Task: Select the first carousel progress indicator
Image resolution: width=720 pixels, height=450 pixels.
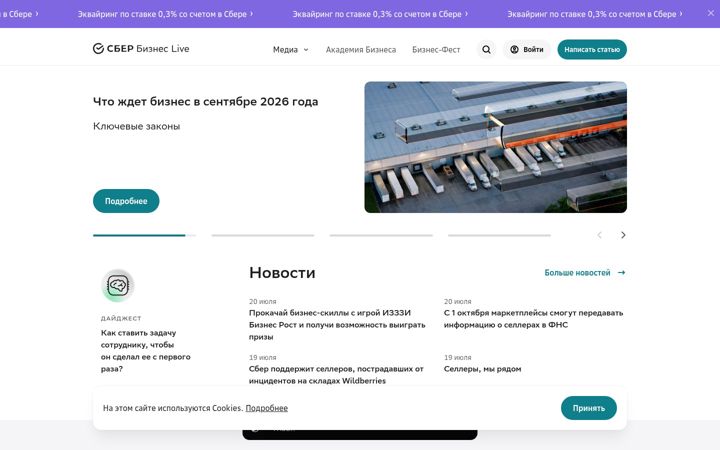Action: point(144,235)
